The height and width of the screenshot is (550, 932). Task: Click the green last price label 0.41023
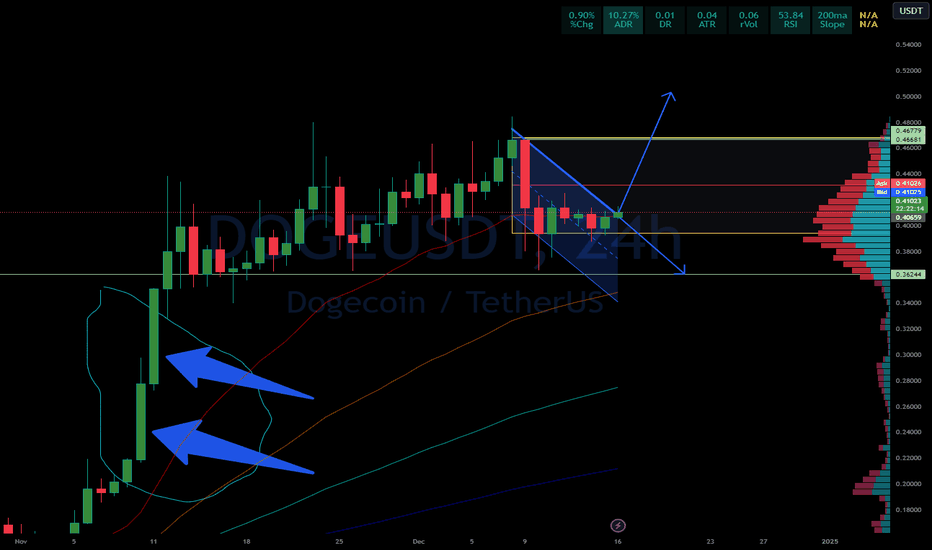[x=909, y=201]
